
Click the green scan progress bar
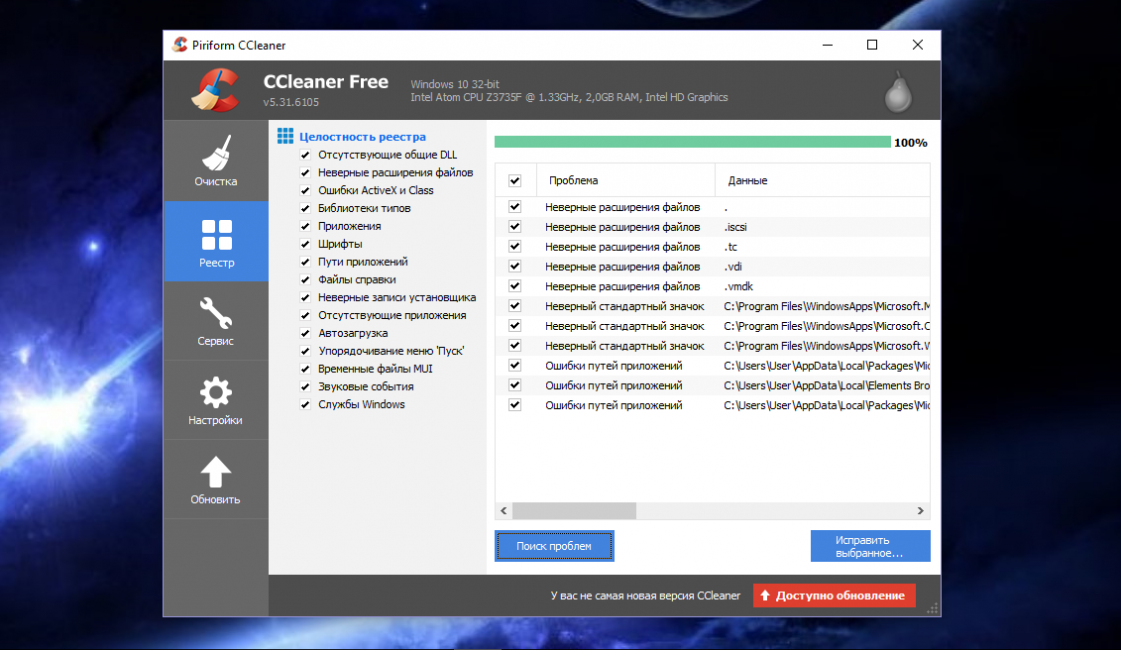[693, 142]
